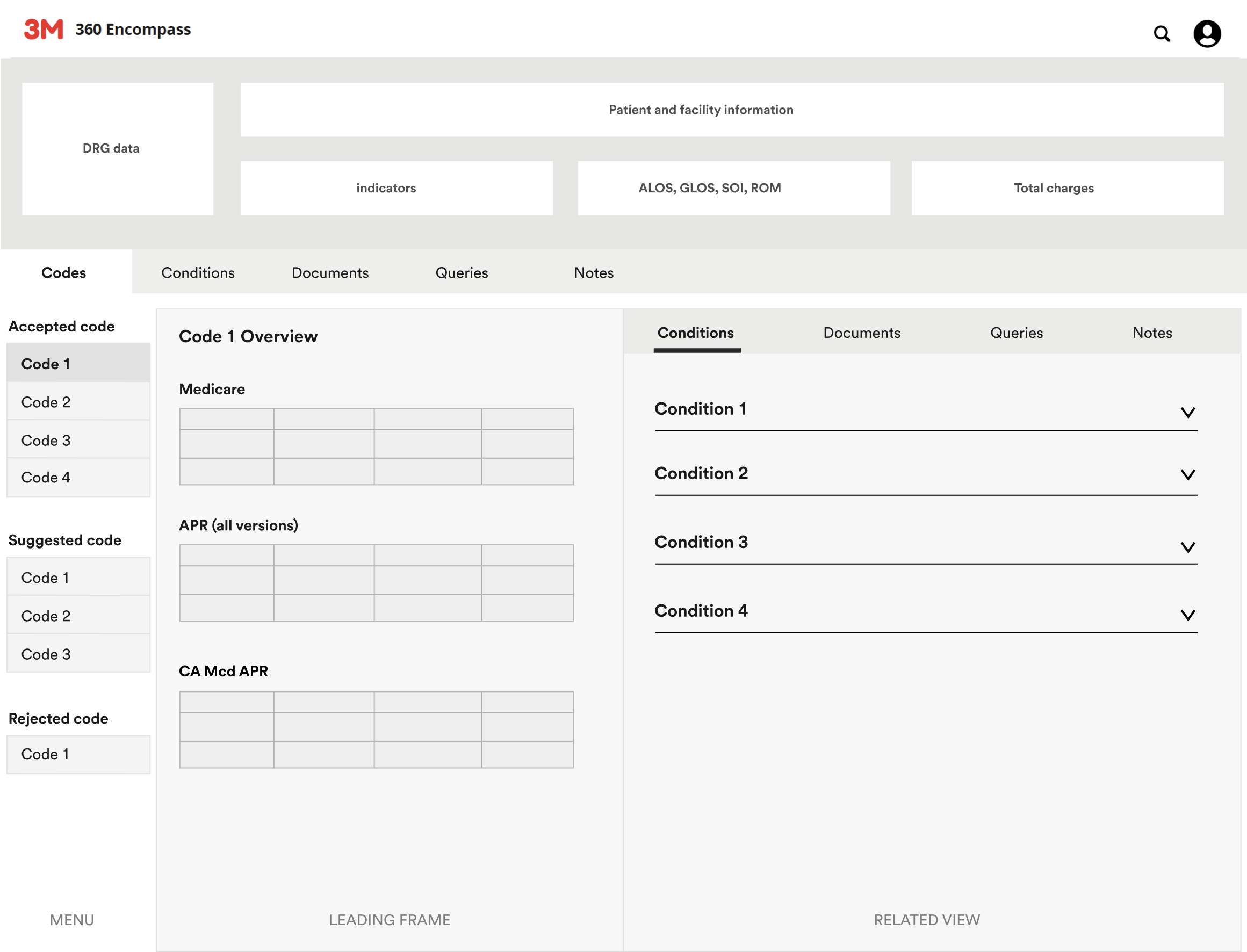Screen dimensions: 1247x952
Task: Click the DRG data panel
Action: [117, 148]
